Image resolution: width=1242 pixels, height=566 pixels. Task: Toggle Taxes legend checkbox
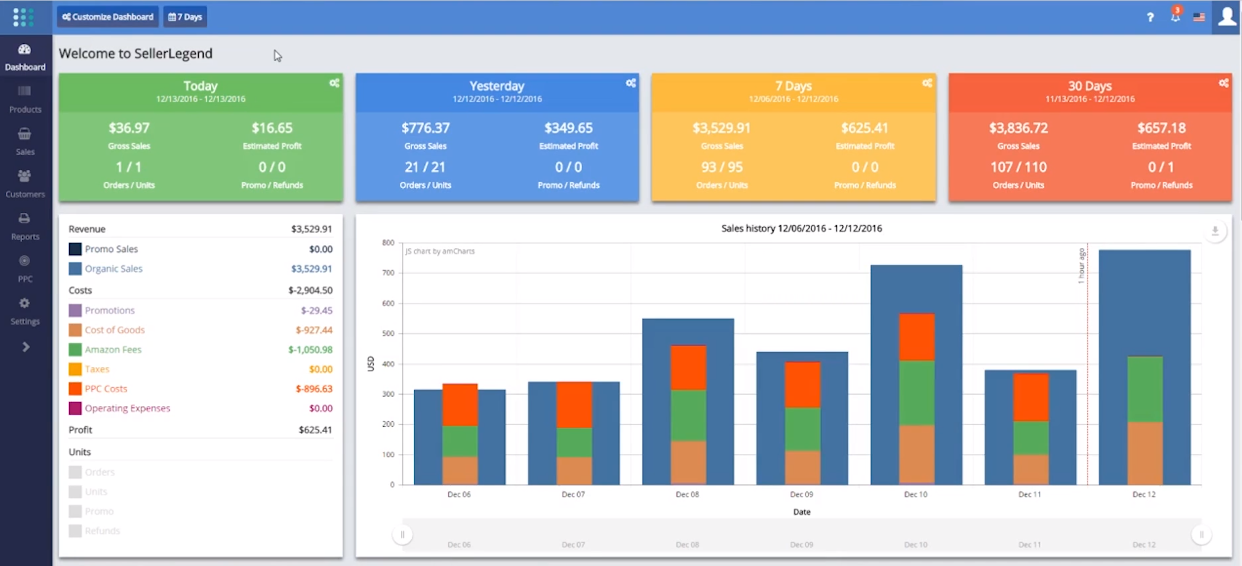75,369
